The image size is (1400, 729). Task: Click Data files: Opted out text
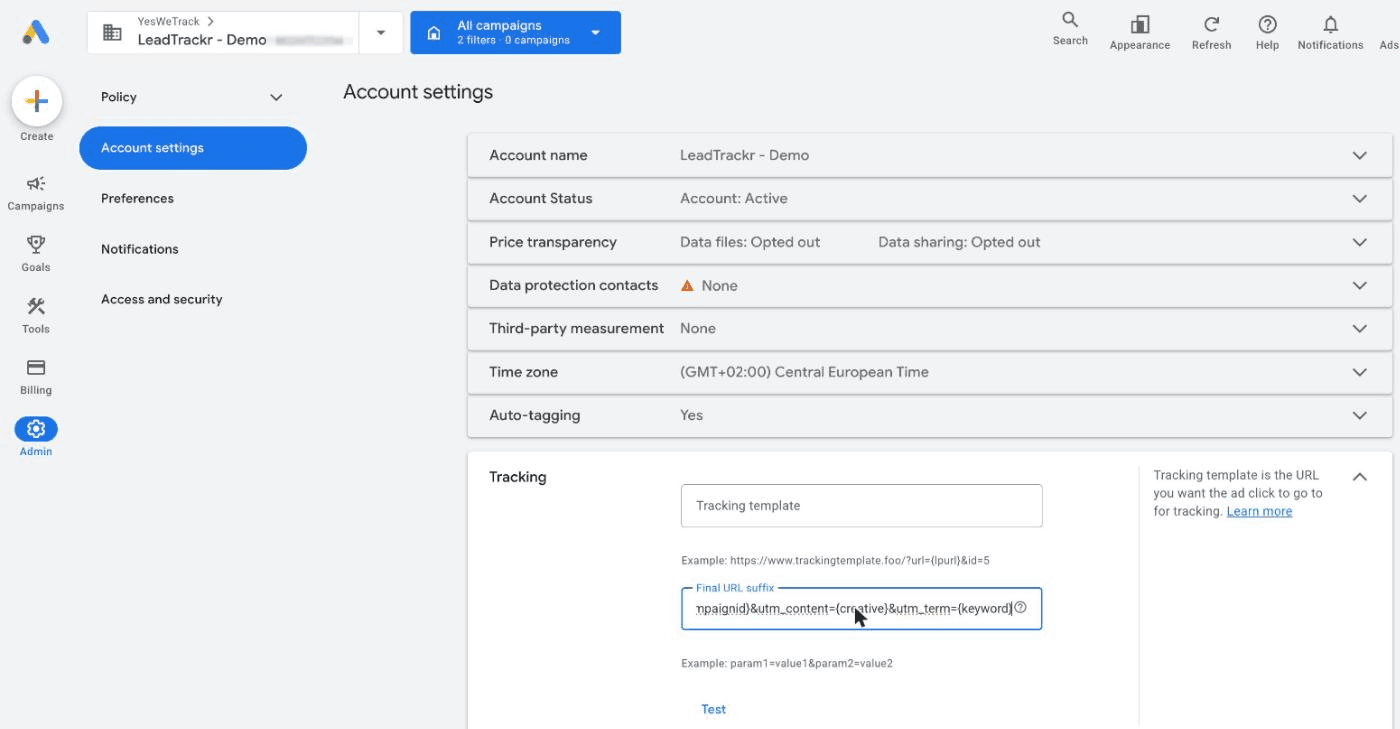750,242
